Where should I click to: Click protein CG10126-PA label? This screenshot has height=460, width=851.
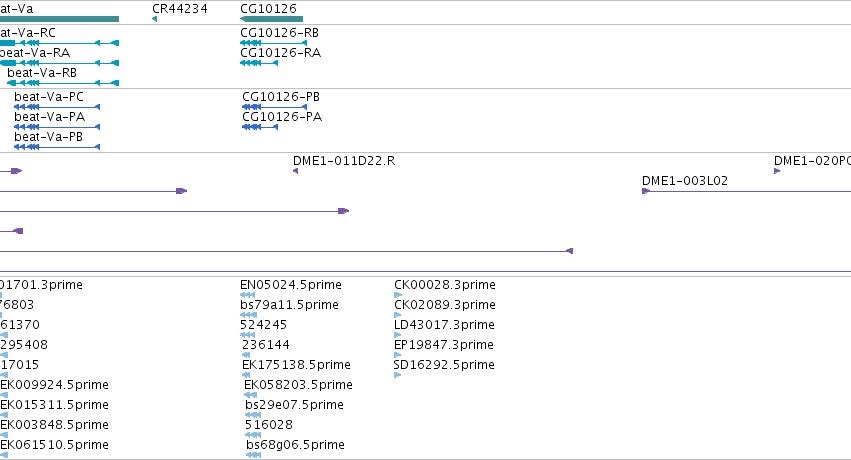[282, 117]
